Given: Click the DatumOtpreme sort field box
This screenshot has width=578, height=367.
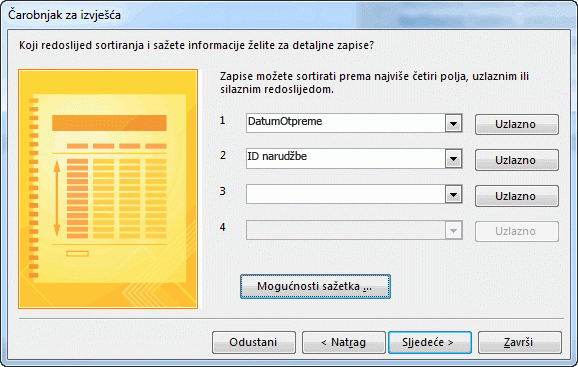Looking at the screenshot, I should point(354,123).
